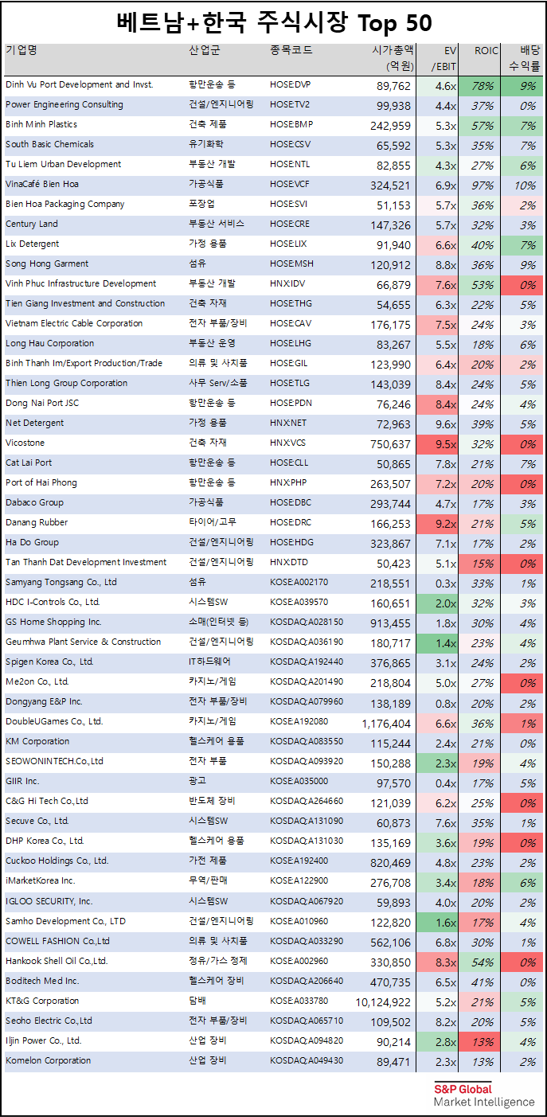The width and height of the screenshot is (547, 1117).
Task: Click Song Hong Garment company name
Action: (x=47, y=264)
